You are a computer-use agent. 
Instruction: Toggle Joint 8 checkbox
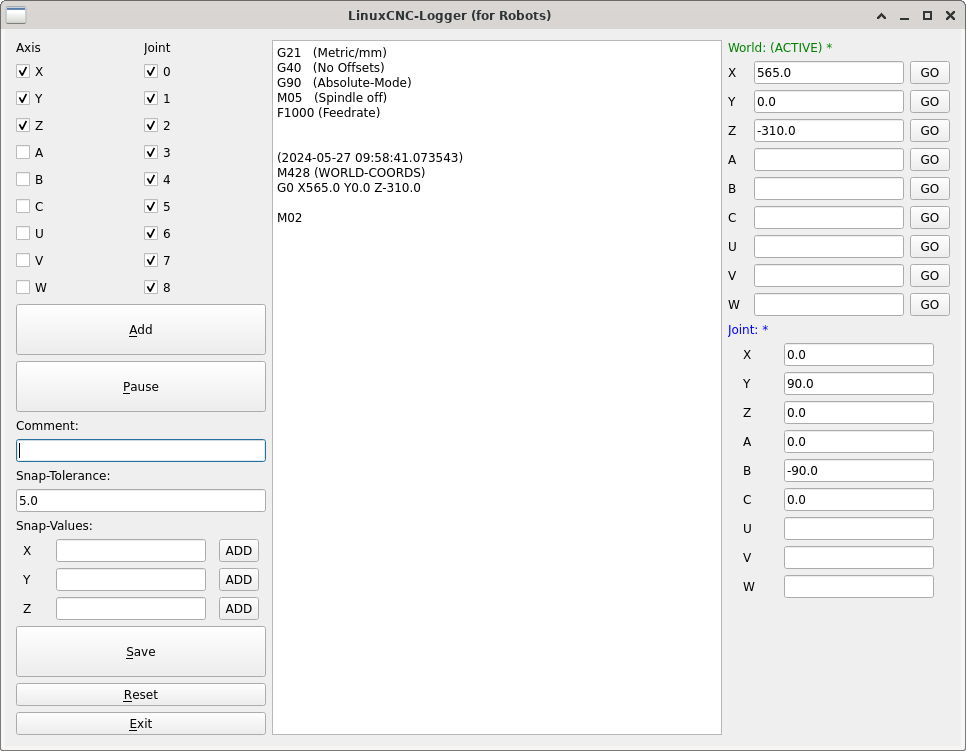point(151,287)
